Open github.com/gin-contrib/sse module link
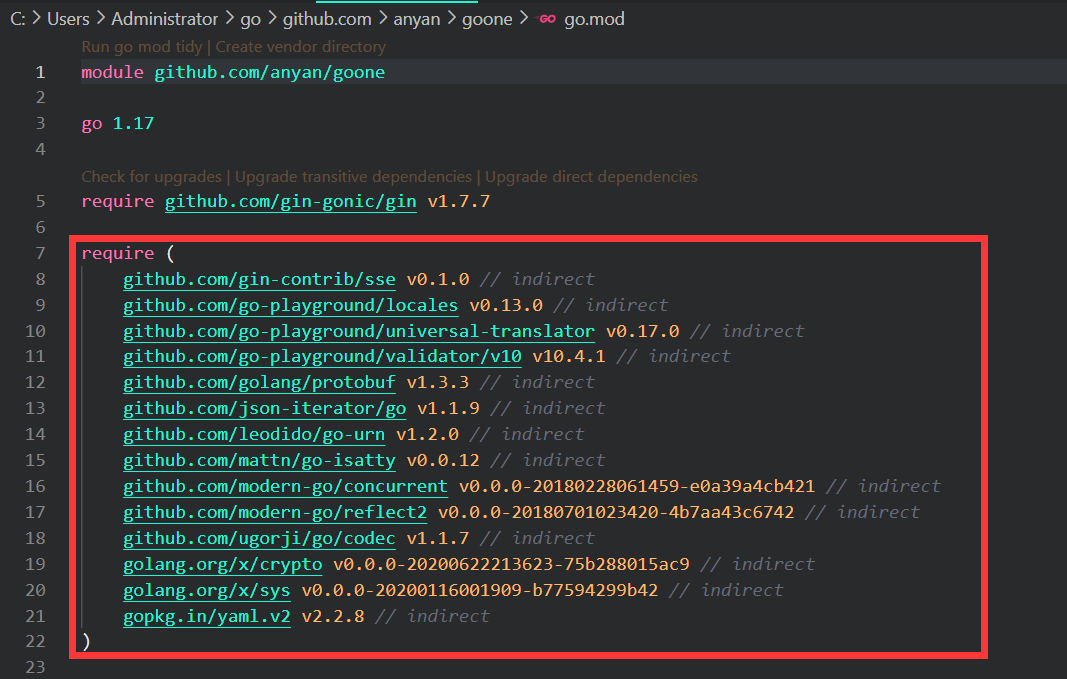The width and height of the screenshot is (1067, 679). [x=259, y=280]
